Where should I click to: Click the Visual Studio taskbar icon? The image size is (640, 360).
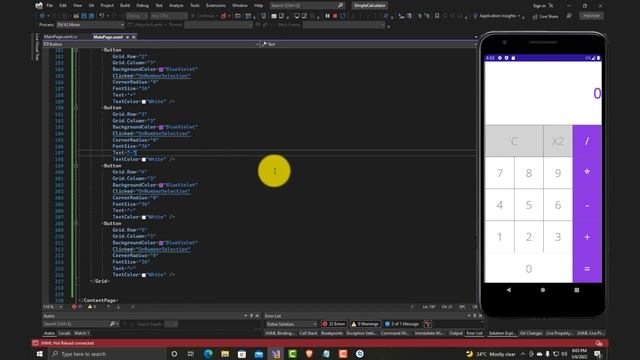(276, 354)
